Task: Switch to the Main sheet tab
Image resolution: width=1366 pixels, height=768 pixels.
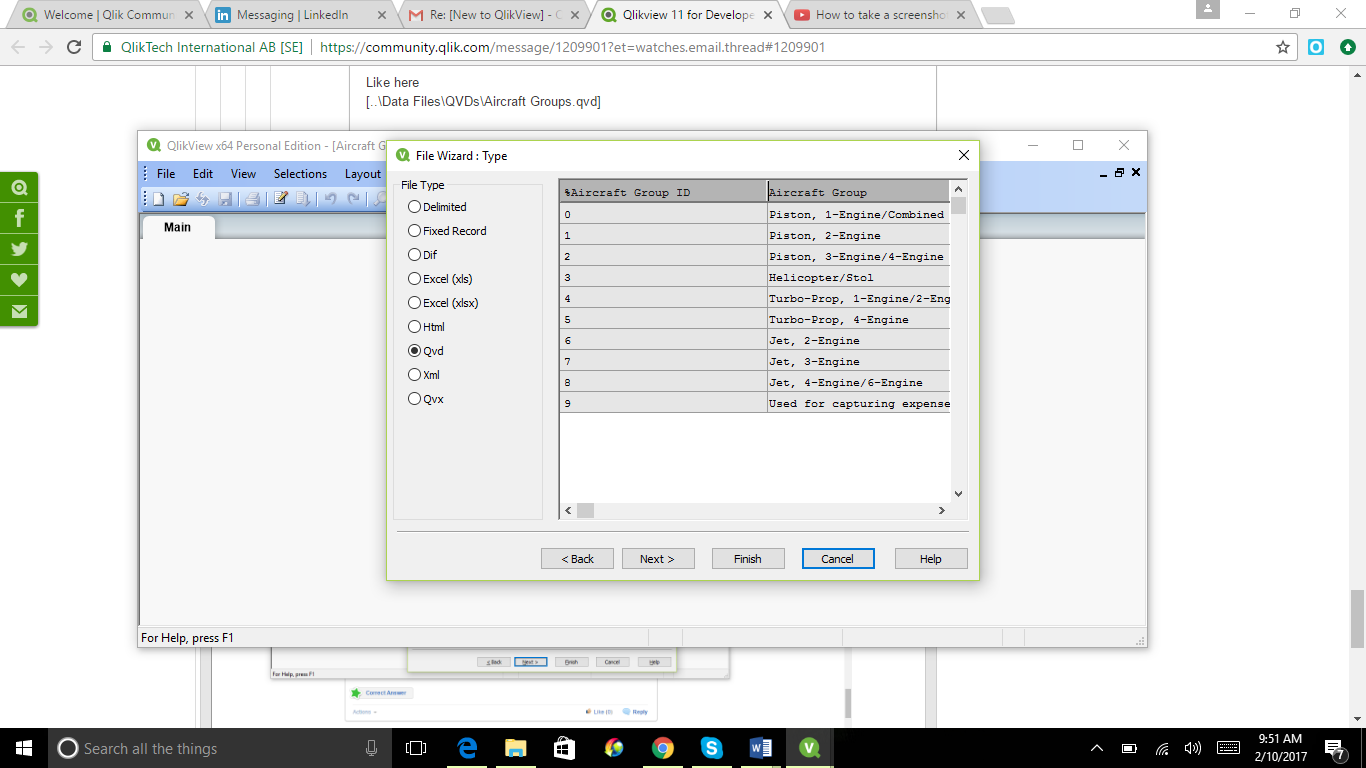Action: coord(178,227)
